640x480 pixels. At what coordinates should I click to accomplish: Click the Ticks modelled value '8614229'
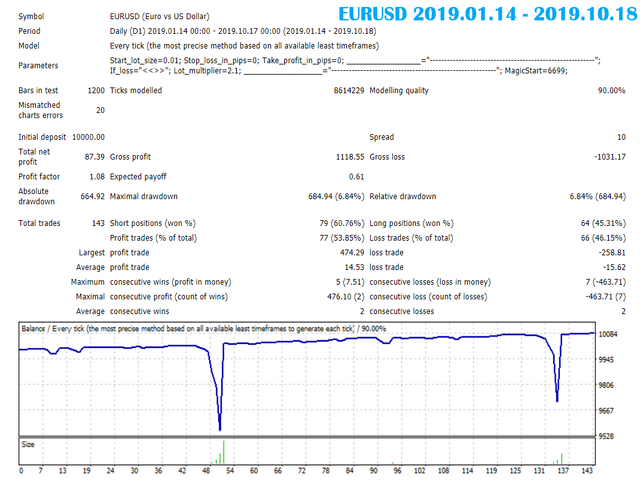click(x=349, y=91)
